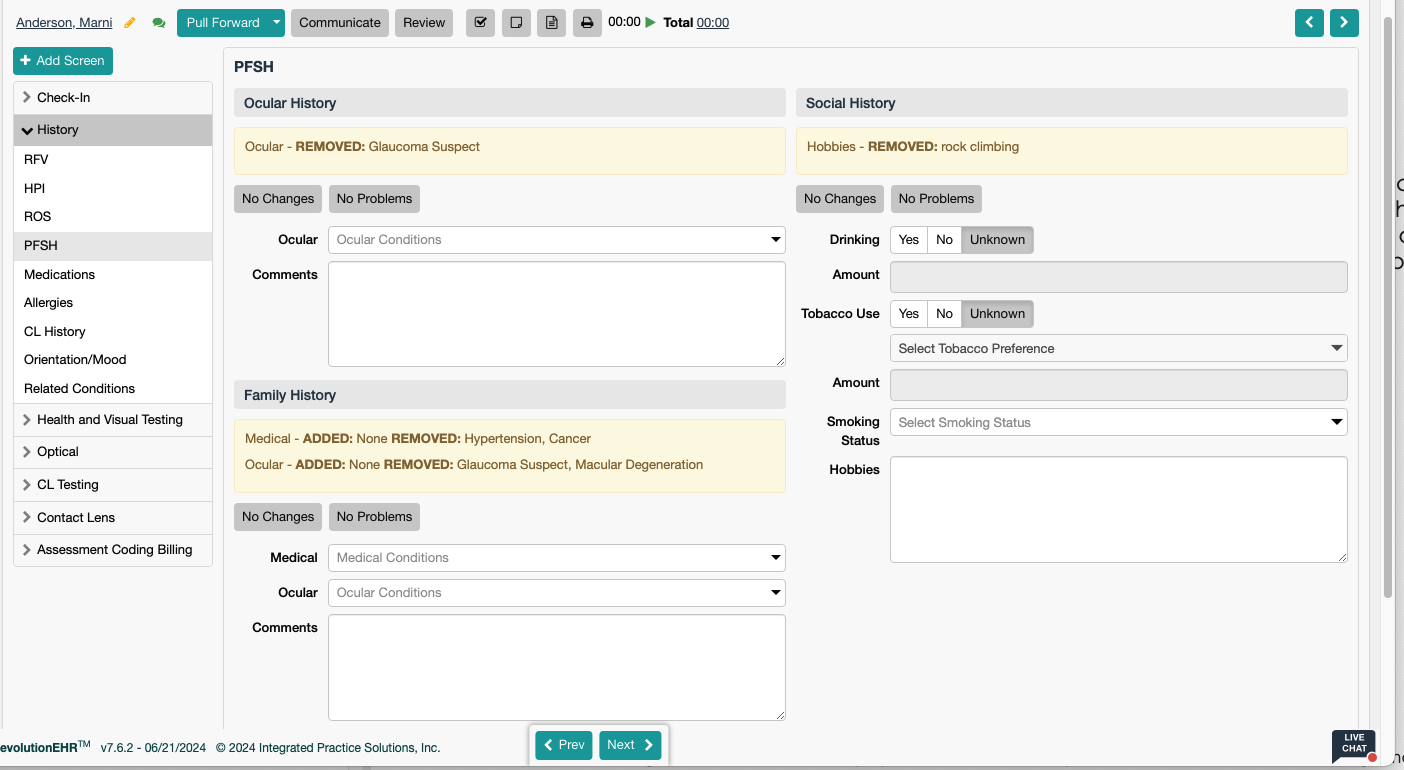The width and height of the screenshot is (1404, 770).
Task: Expand the Optical section
Action: tap(113, 452)
